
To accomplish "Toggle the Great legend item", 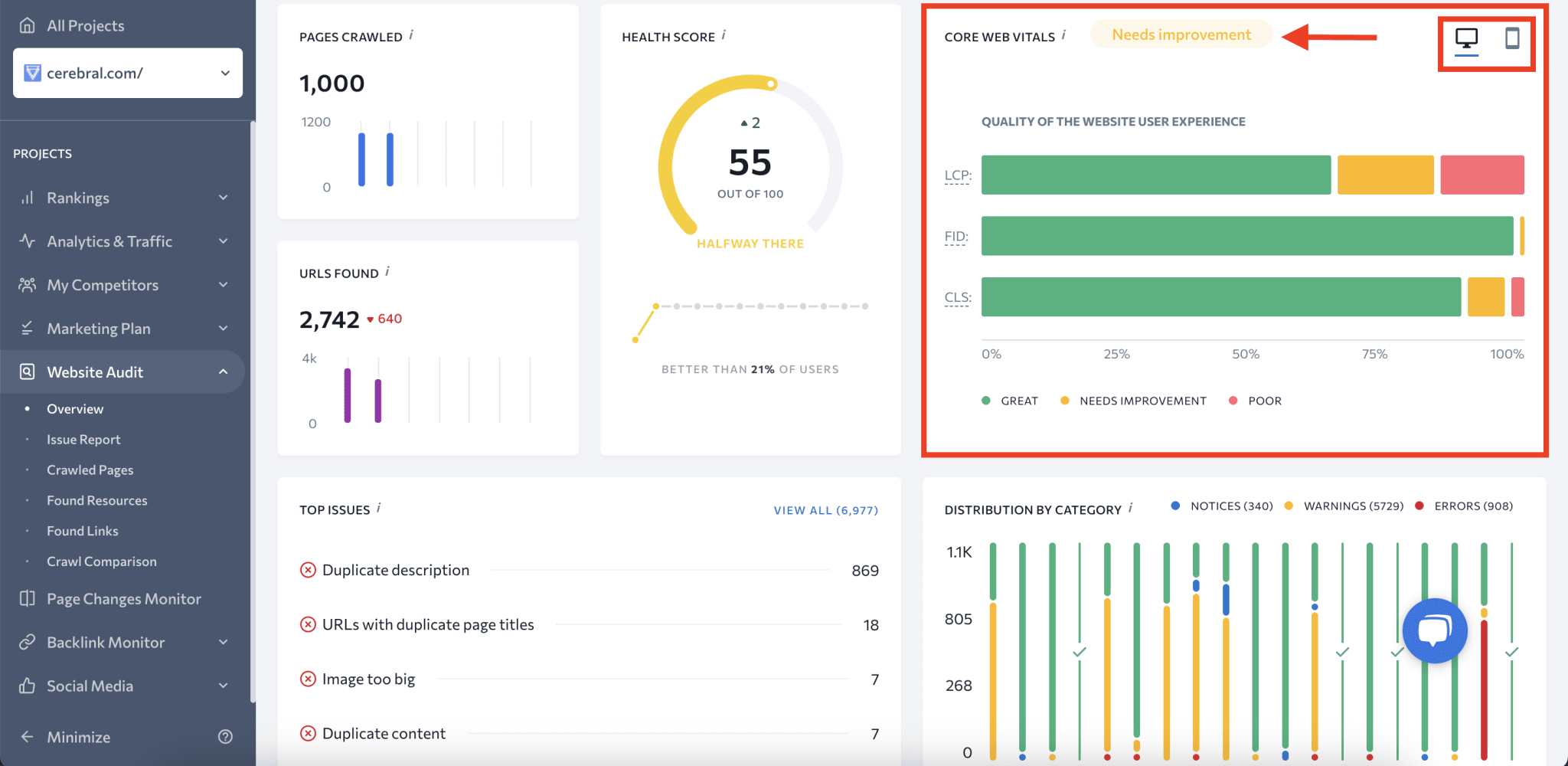I will pyautogui.click(x=1011, y=400).
